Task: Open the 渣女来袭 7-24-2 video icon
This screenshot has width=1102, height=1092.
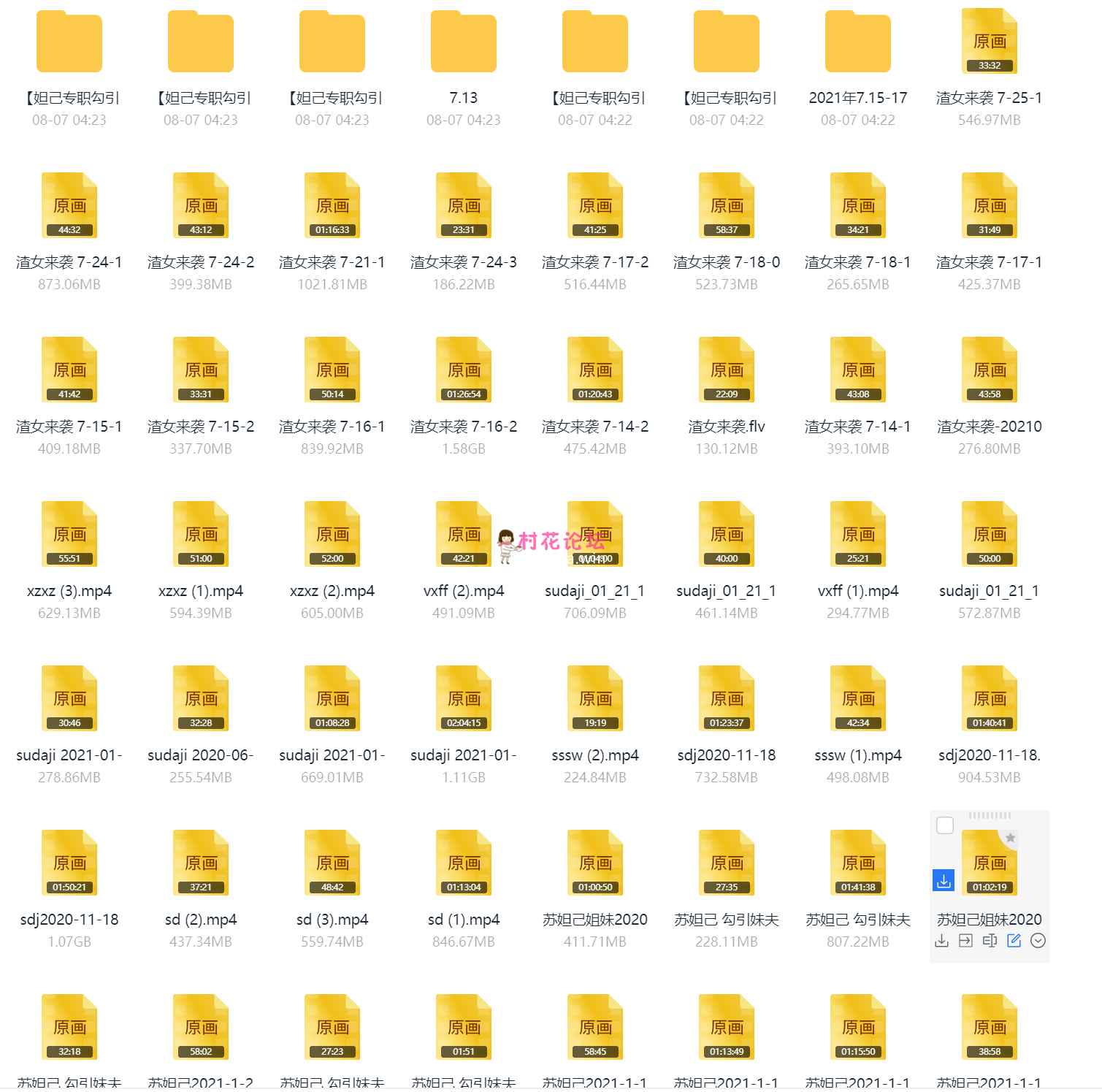Action: point(201,205)
